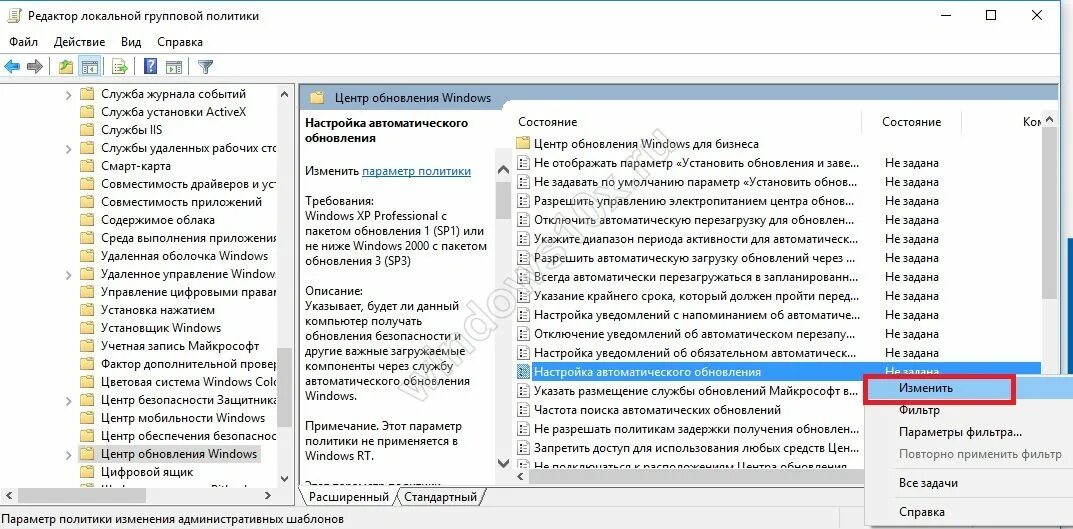The image size is (1073, 529).
Task: Click tree horizontal scrollbar left arrow
Action: (x=8, y=495)
